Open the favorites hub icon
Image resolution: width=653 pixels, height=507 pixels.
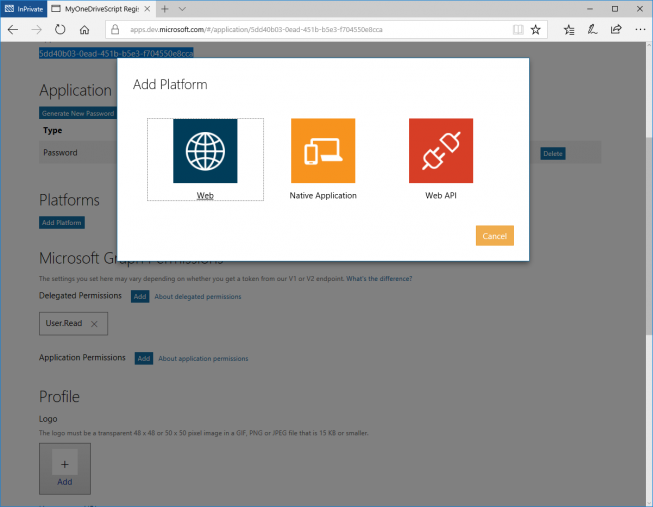point(569,30)
